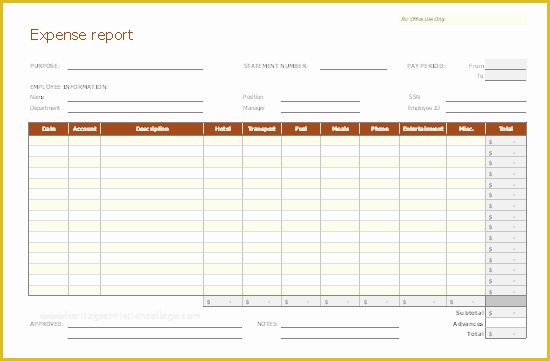The width and height of the screenshot is (550, 361).
Task: Click the Subtotal amount cell
Action: tap(506, 313)
